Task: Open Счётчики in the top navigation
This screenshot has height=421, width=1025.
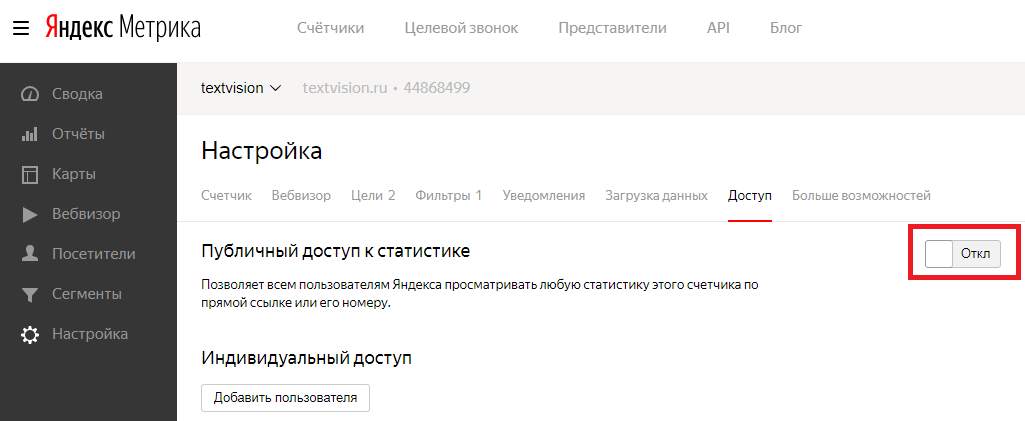Action: click(x=331, y=28)
